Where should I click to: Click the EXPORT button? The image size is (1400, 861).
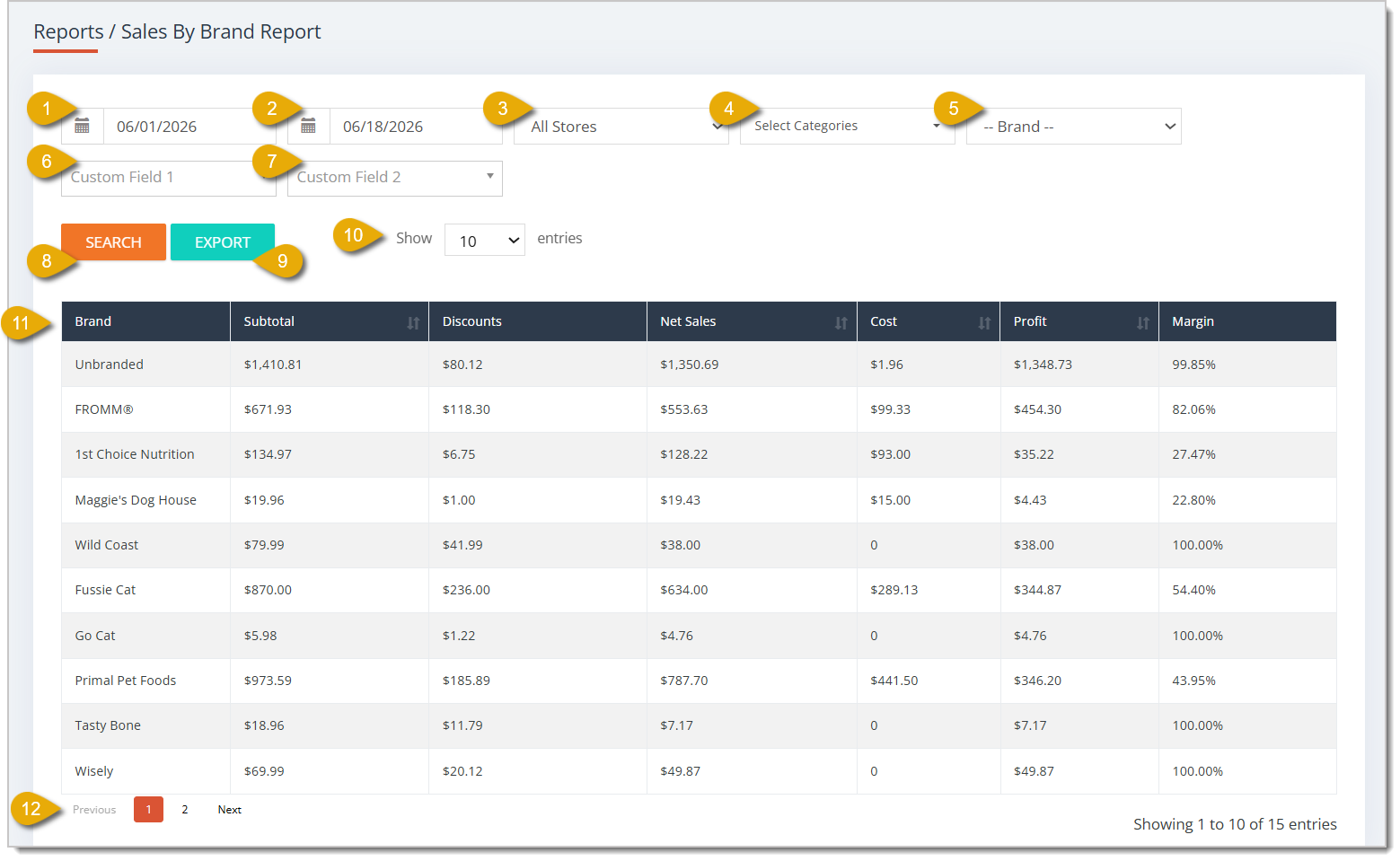pos(223,242)
